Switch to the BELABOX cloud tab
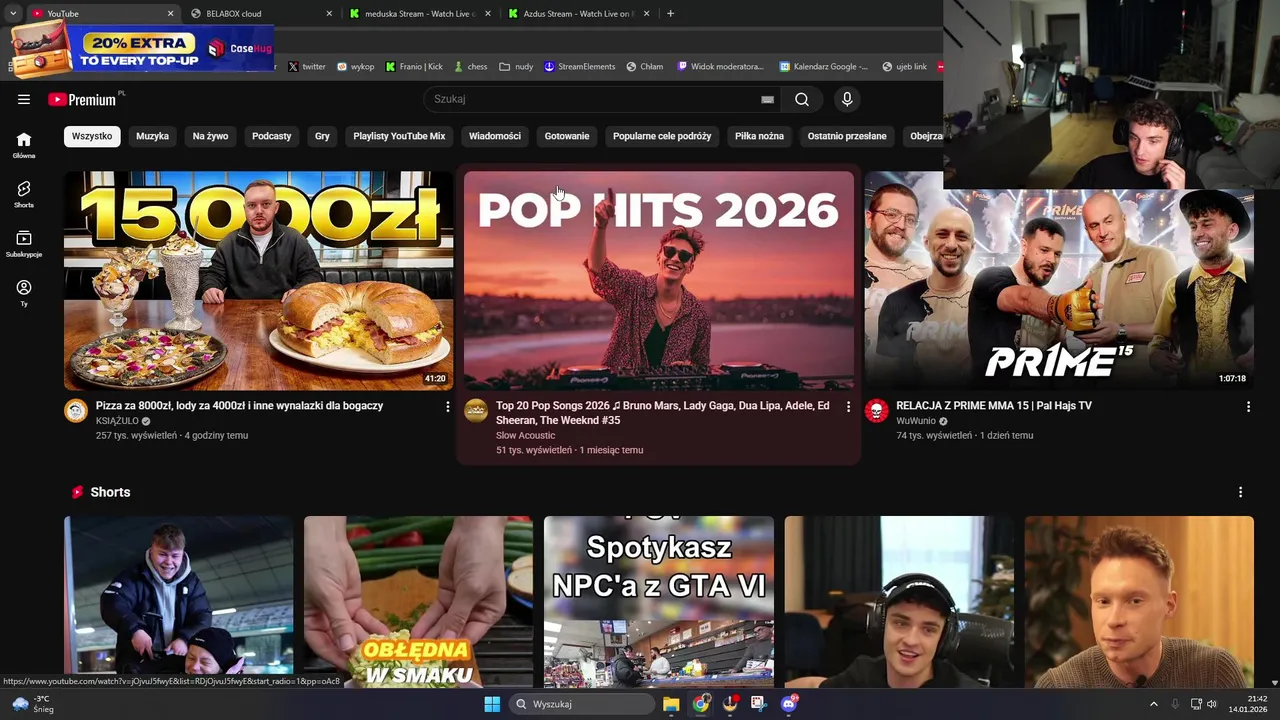The image size is (1280, 720). pyautogui.click(x=262, y=14)
